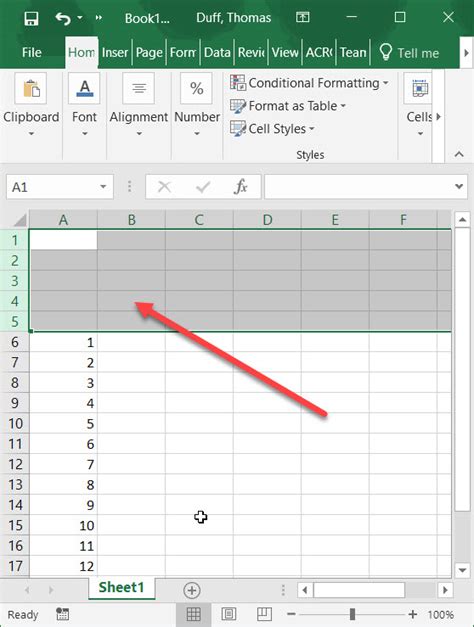Open the Name Box dropdown arrow

click(x=103, y=187)
